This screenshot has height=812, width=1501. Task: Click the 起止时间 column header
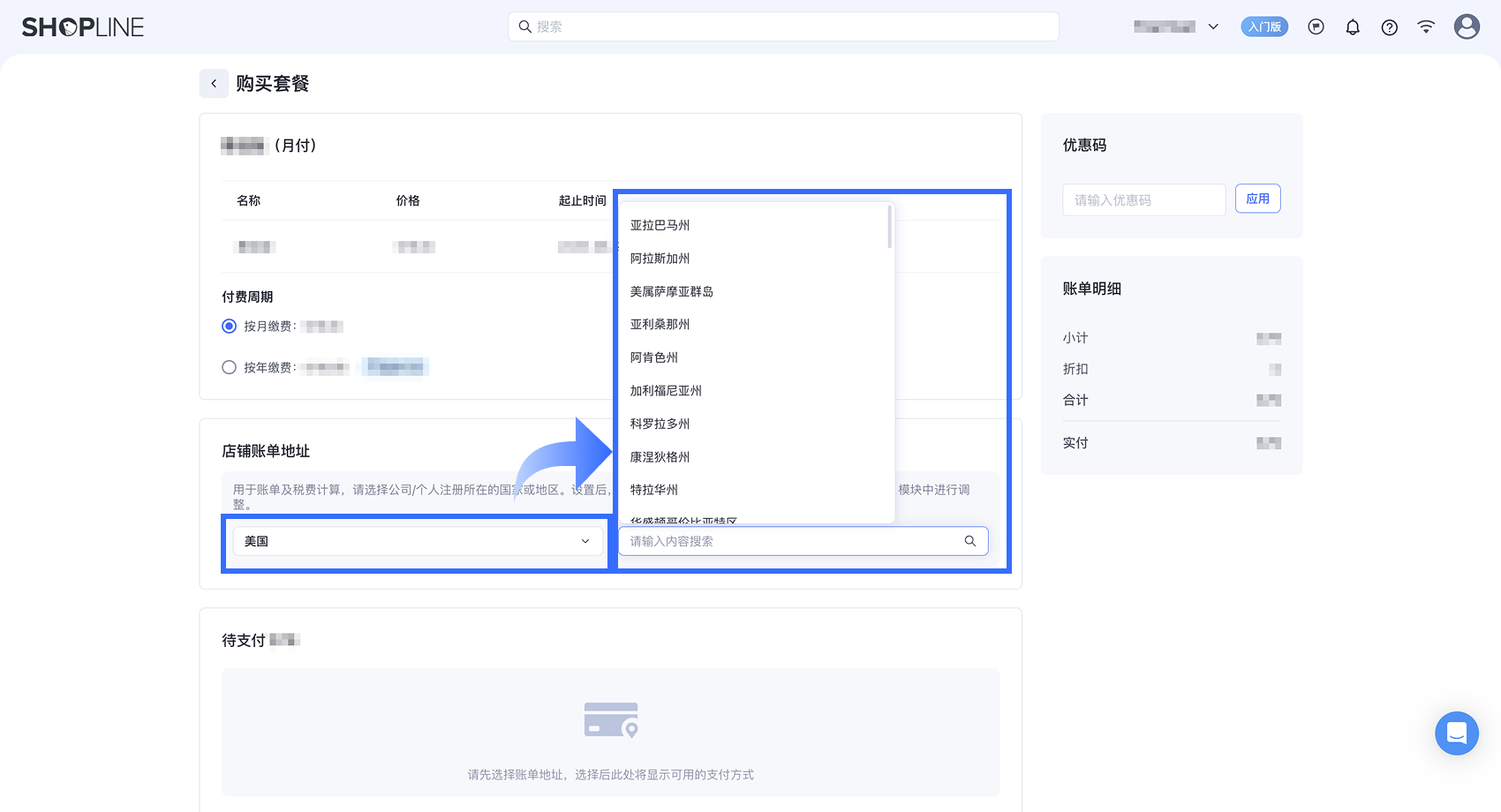coord(582,200)
